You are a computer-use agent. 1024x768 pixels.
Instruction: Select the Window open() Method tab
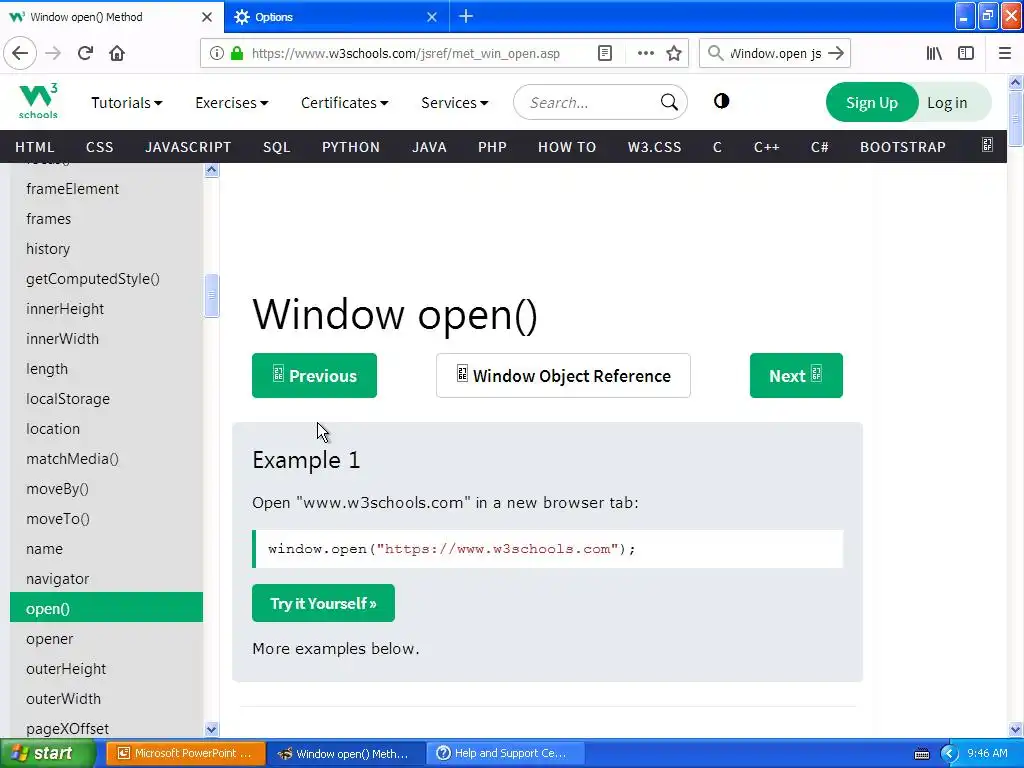coord(112,17)
